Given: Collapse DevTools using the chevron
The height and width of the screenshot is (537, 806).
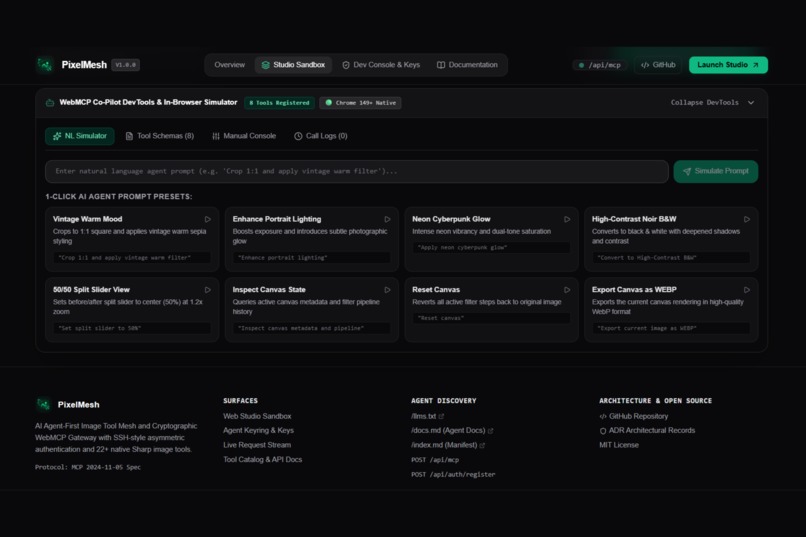Looking at the screenshot, I should (x=751, y=103).
